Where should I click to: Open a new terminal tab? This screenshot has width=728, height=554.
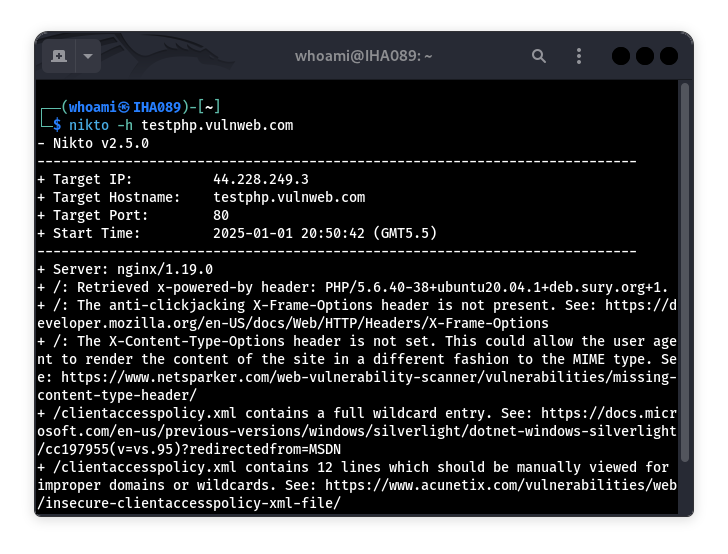59,56
